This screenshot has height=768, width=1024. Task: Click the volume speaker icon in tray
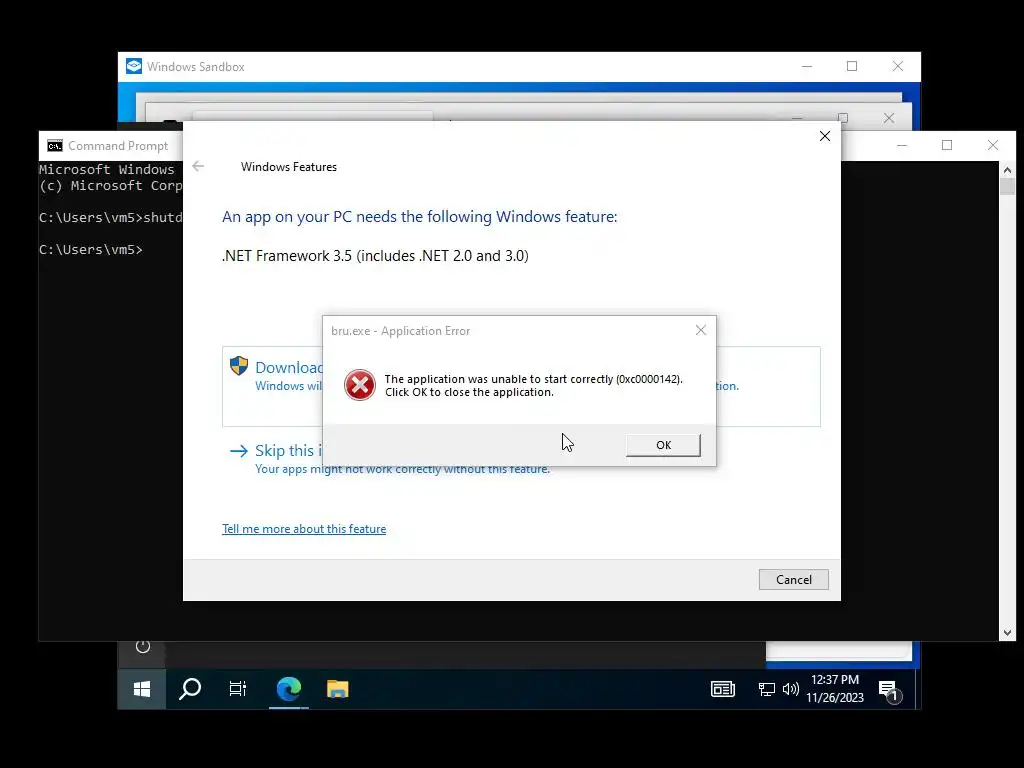click(790, 689)
